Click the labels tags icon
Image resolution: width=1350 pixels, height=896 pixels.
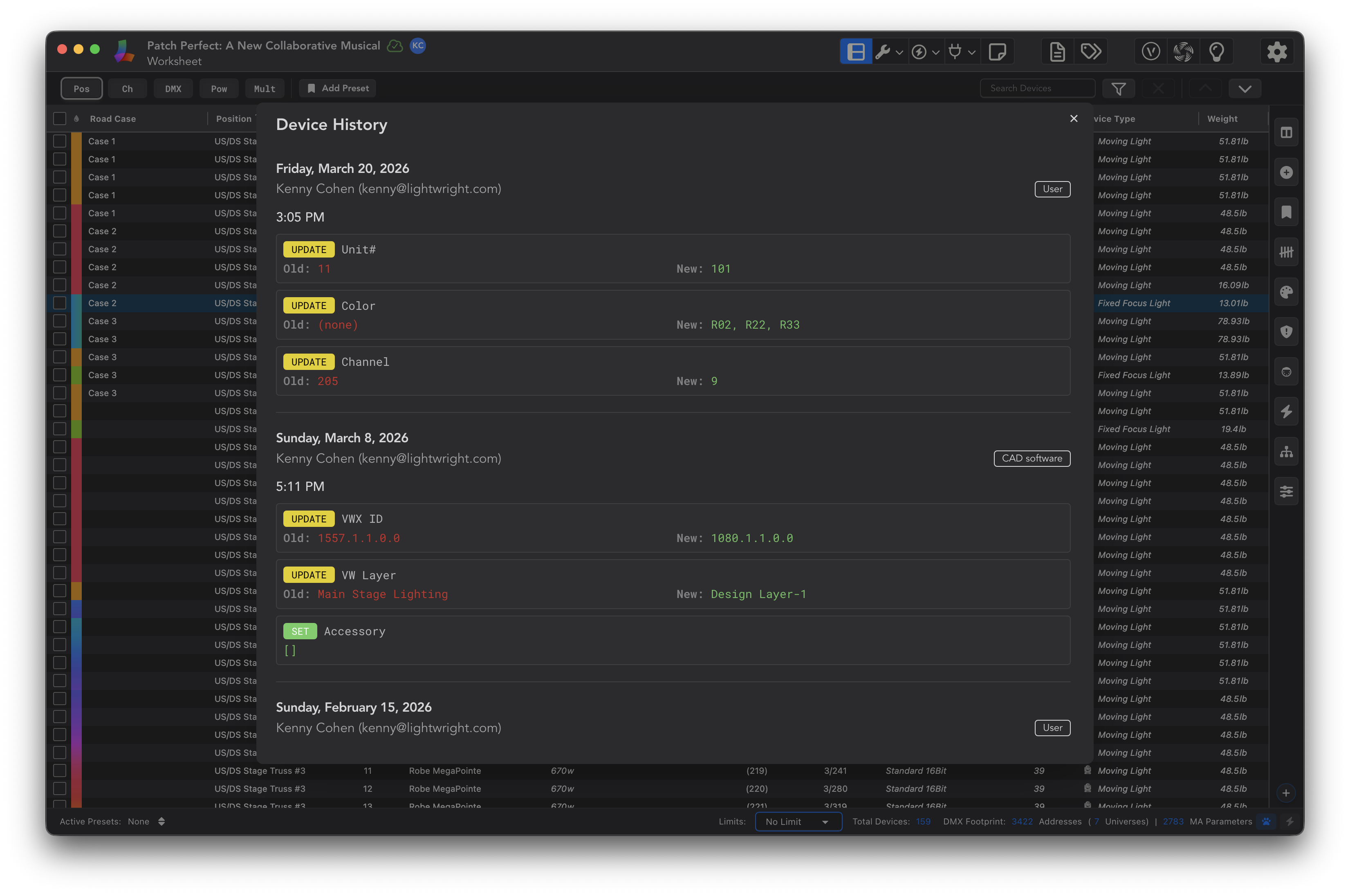pos(1091,52)
